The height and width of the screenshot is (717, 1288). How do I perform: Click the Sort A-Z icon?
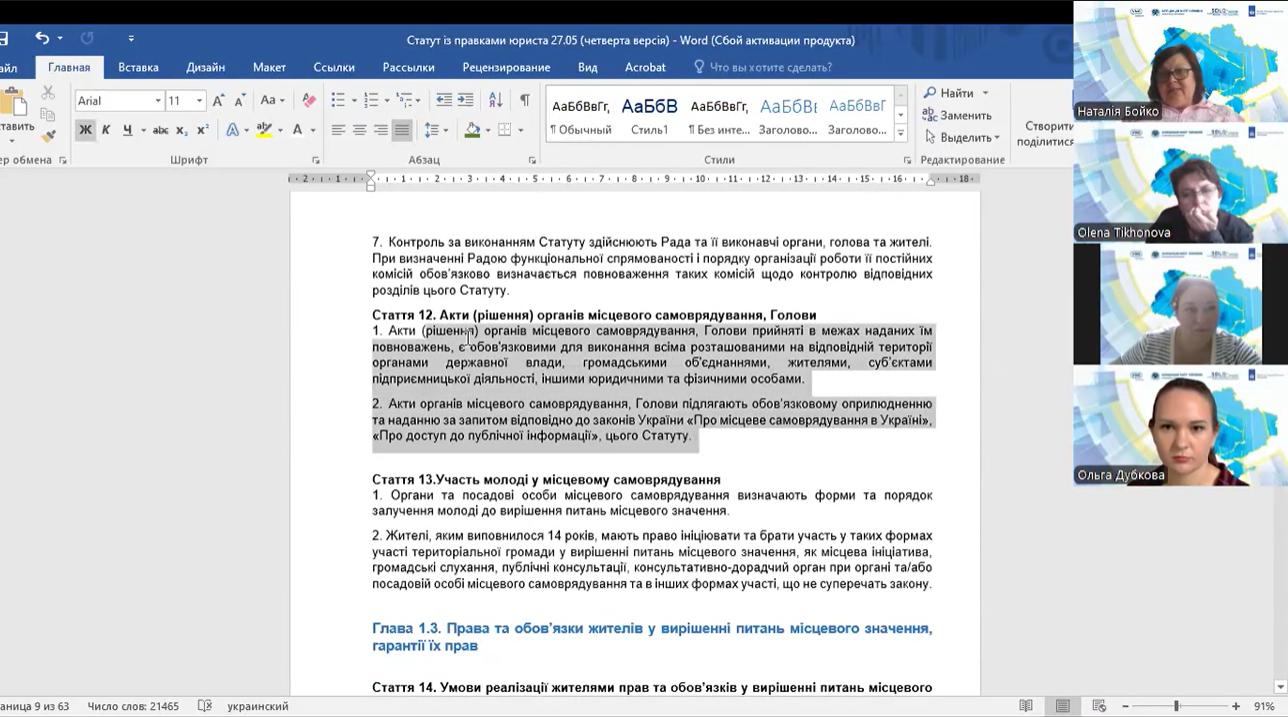click(495, 100)
